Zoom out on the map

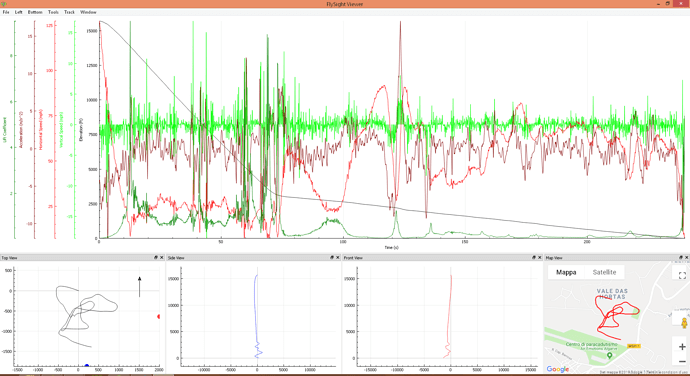pyautogui.click(x=682, y=361)
